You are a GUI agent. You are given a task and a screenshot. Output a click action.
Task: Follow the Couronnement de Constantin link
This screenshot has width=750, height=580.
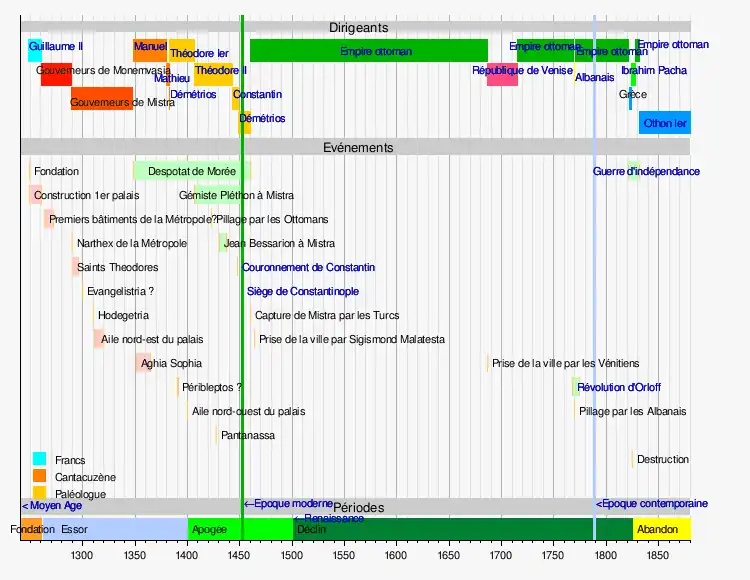click(x=308, y=268)
